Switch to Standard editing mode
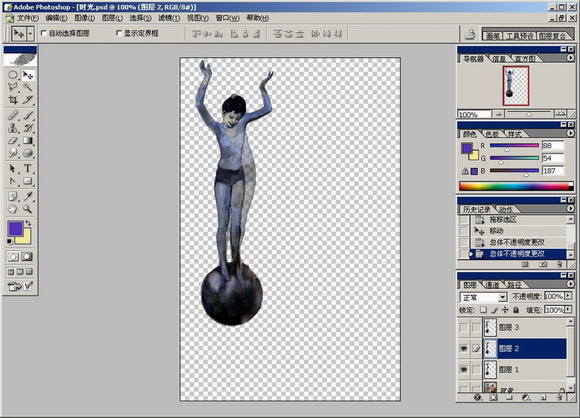Screen dimensions: 580x418 pyautogui.click(x=13, y=257)
